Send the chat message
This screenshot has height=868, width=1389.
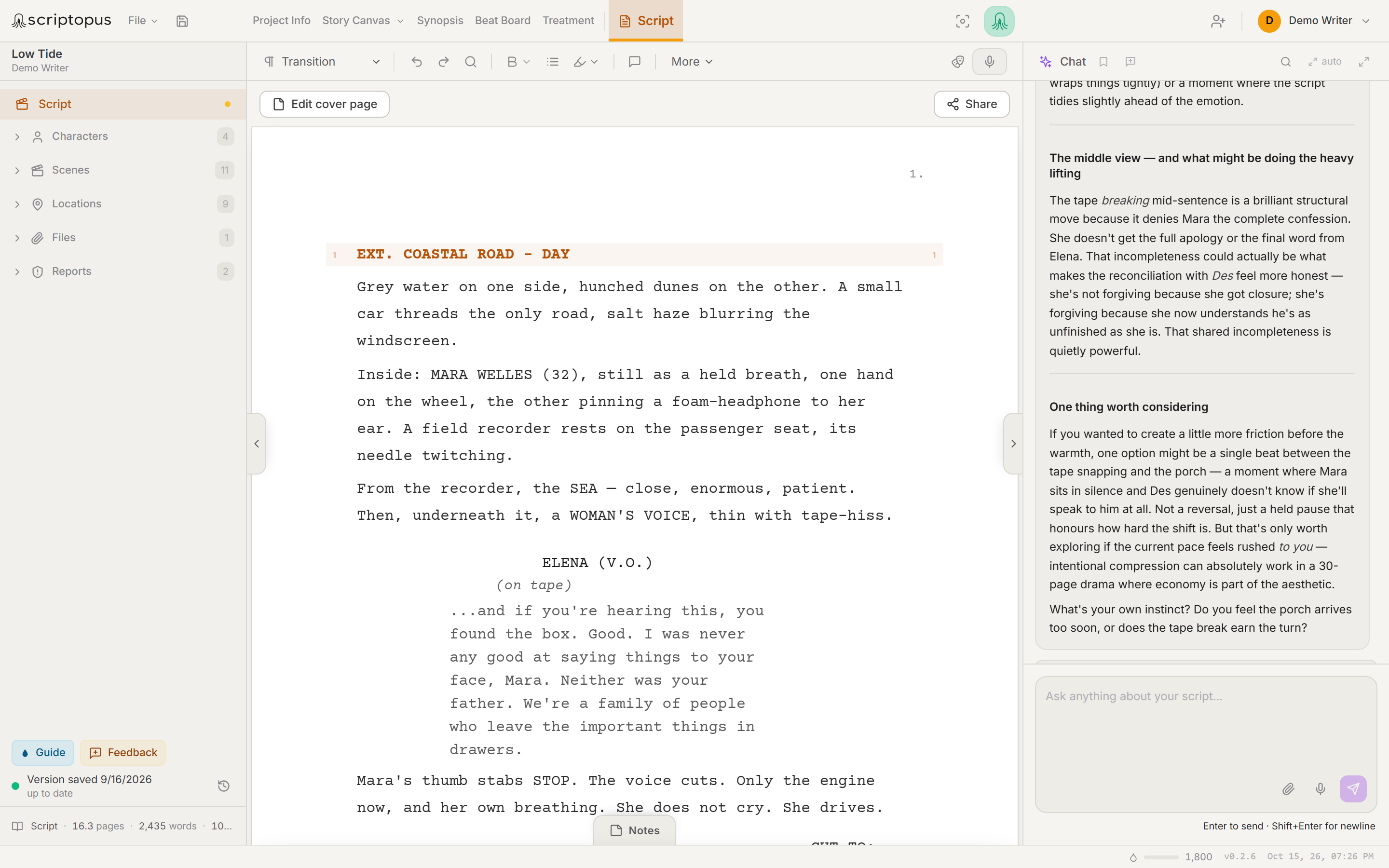[1353, 789]
